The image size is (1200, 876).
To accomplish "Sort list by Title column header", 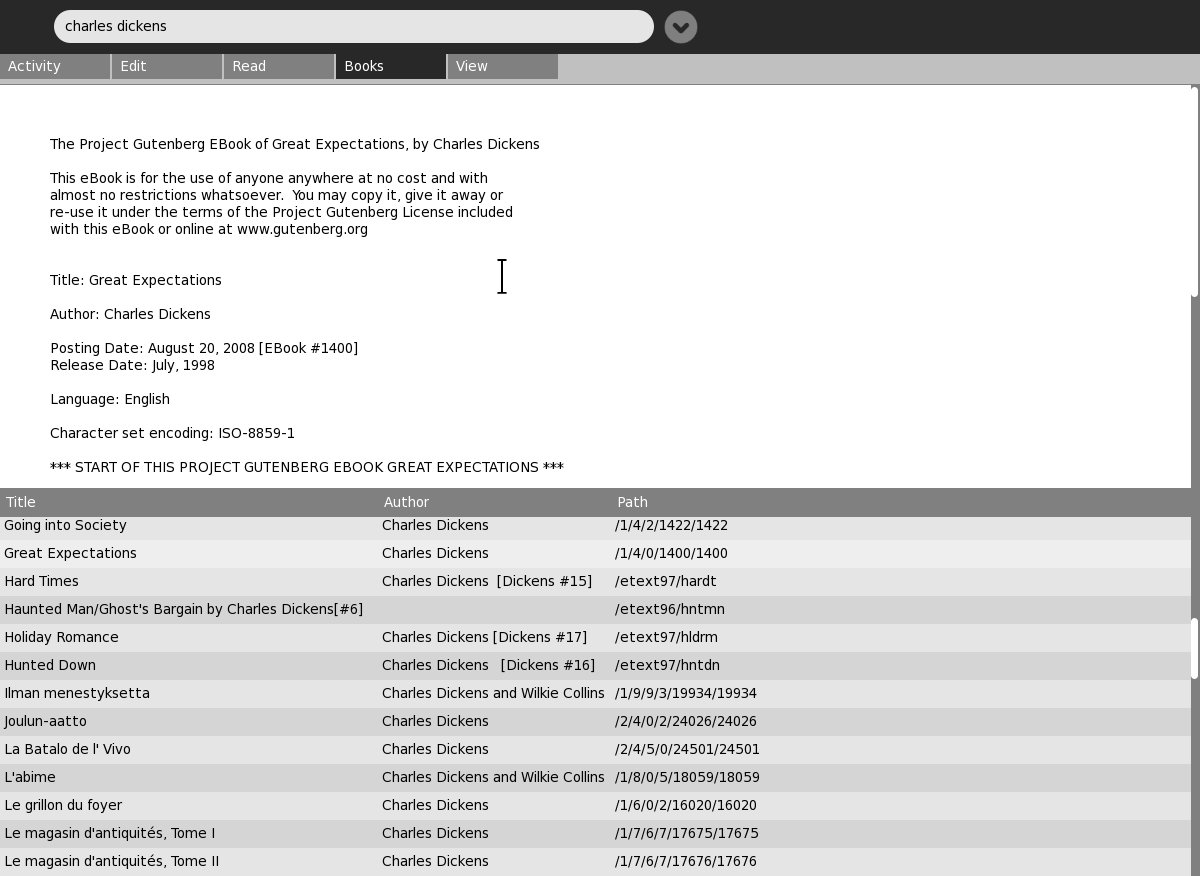I will (x=190, y=502).
